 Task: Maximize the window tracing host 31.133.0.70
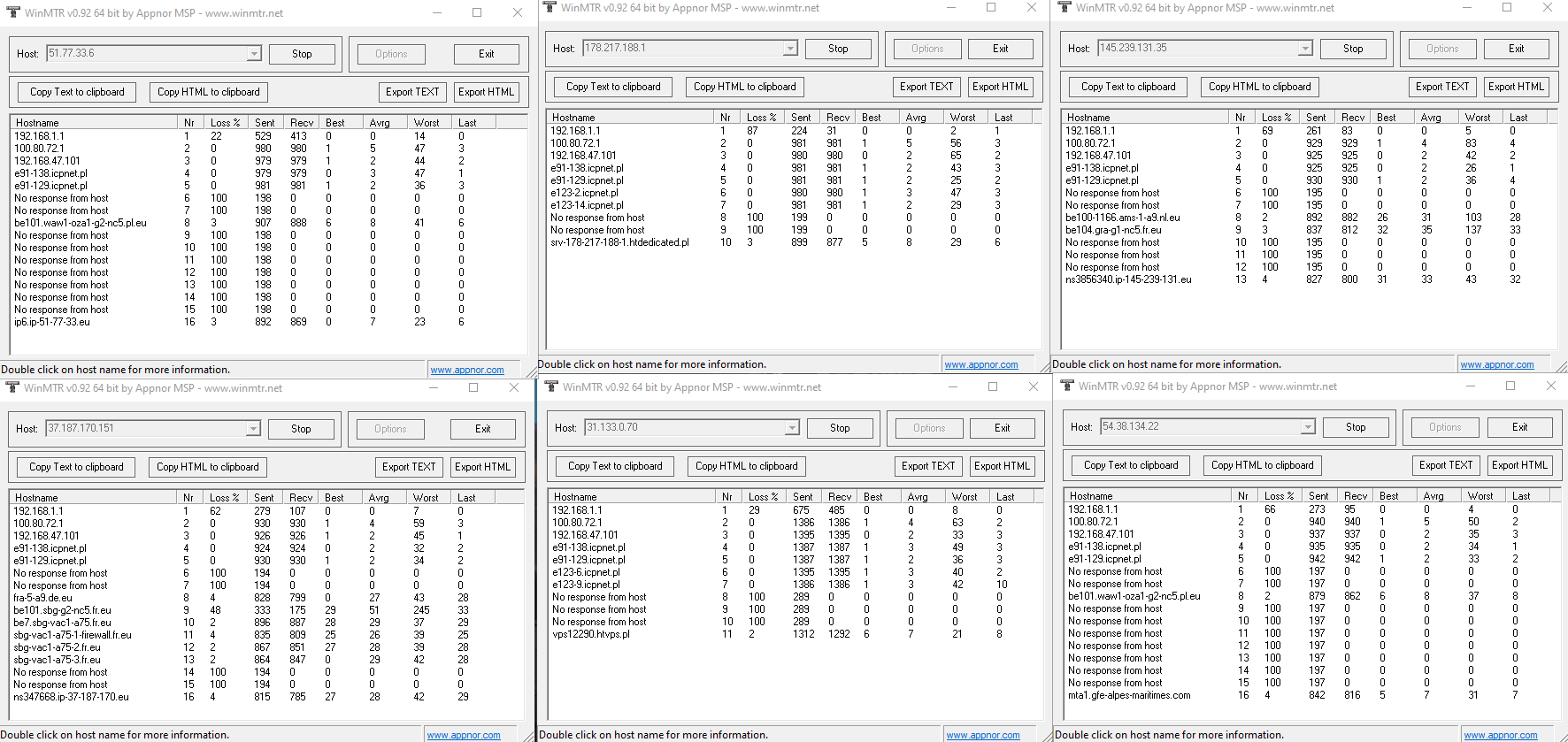tap(993, 387)
